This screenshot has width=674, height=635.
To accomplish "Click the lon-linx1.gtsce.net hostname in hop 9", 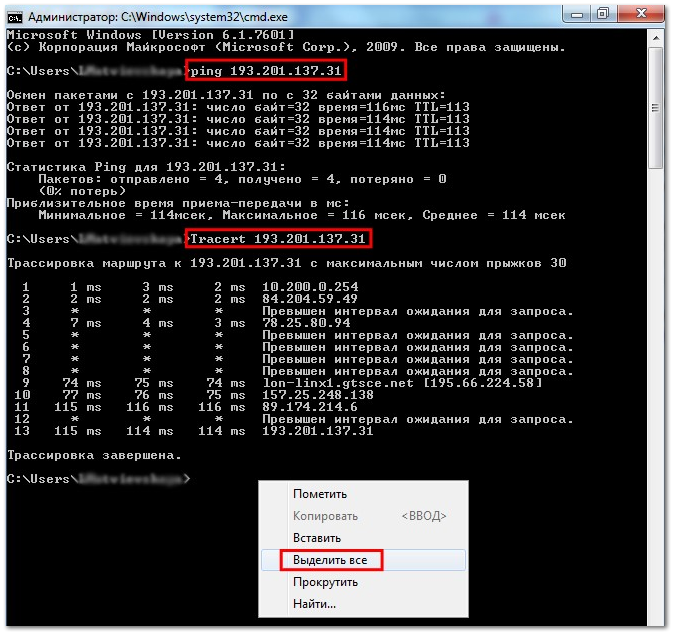I will [338, 383].
